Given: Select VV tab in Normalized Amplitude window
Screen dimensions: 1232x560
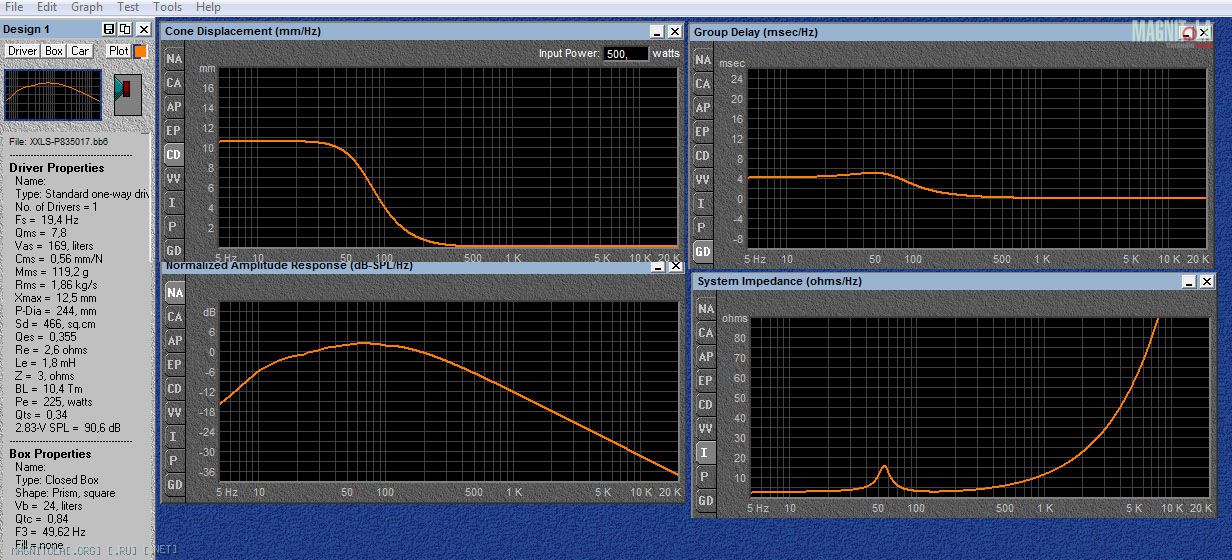Looking at the screenshot, I should 175,413.
